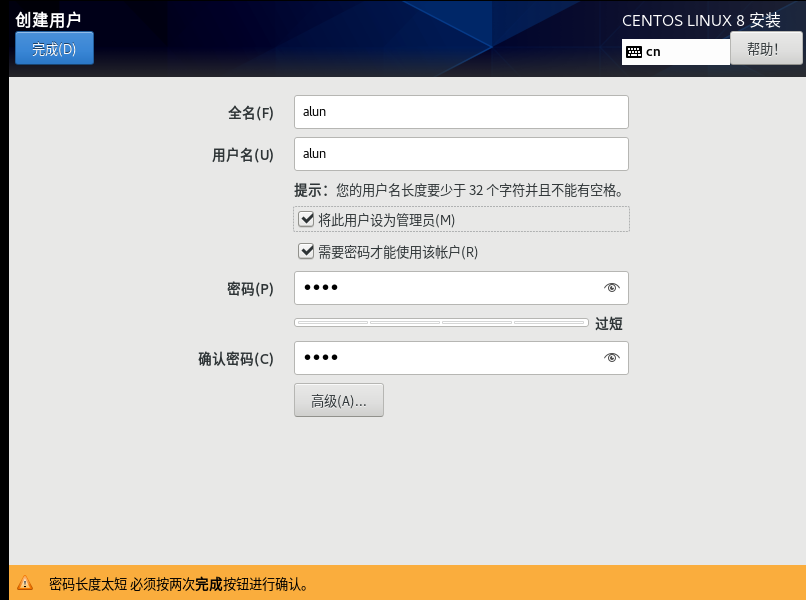Hide text in 密码 field using eye toggle
The width and height of the screenshot is (806, 600).
point(611,288)
